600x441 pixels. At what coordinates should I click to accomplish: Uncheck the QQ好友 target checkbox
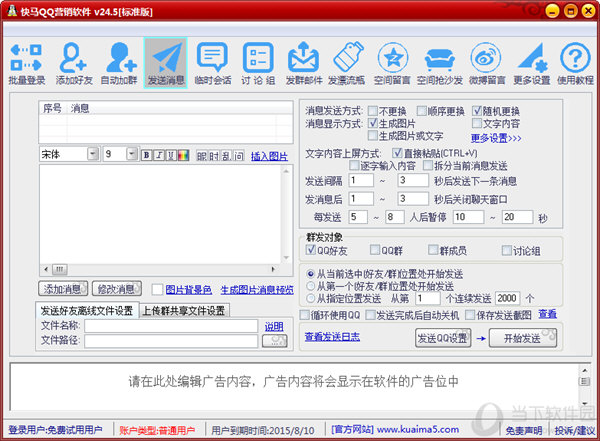click(x=311, y=250)
